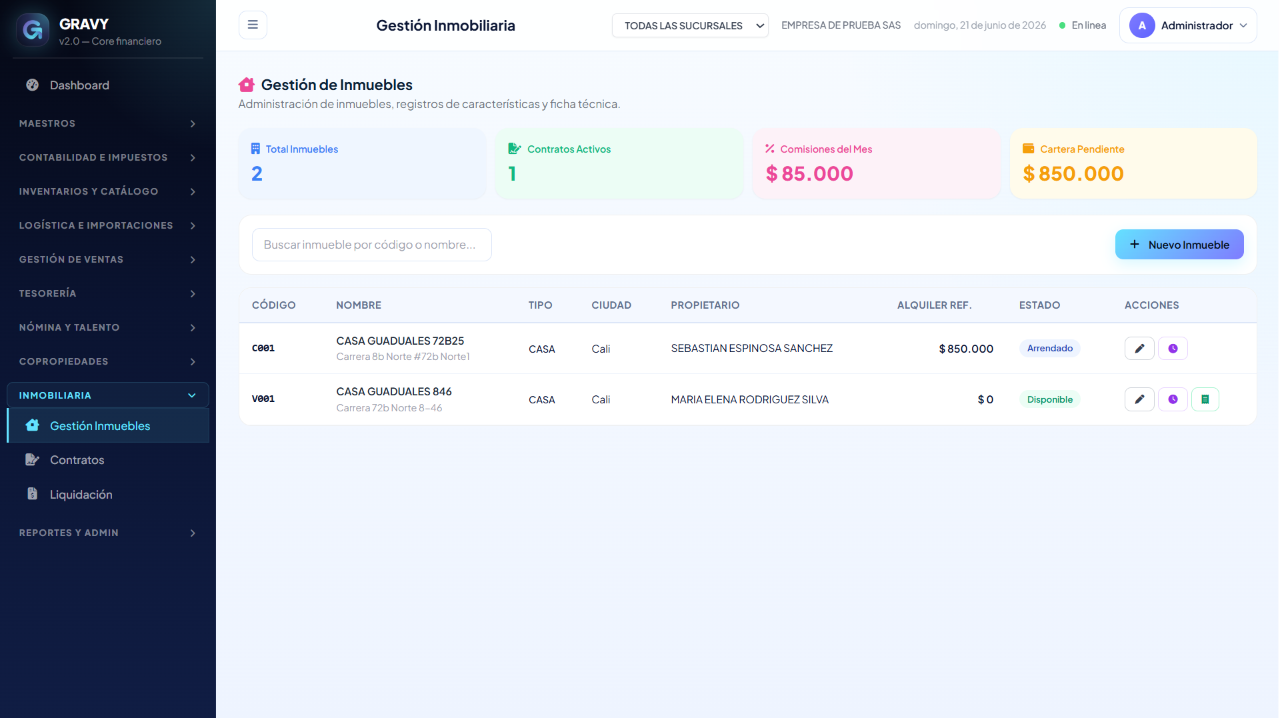The width and height of the screenshot is (1279, 718).
Task: Focus the Buscar inmueble search field
Action: click(372, 245)
